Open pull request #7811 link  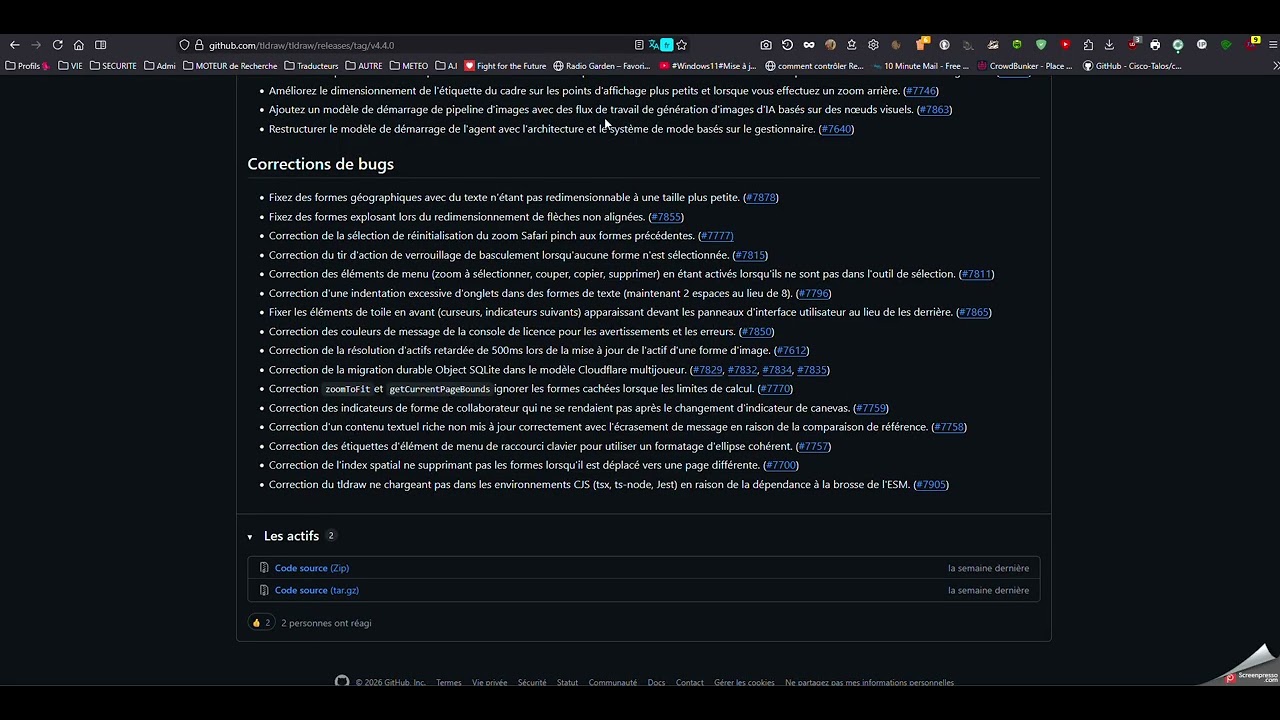(976, 274)
